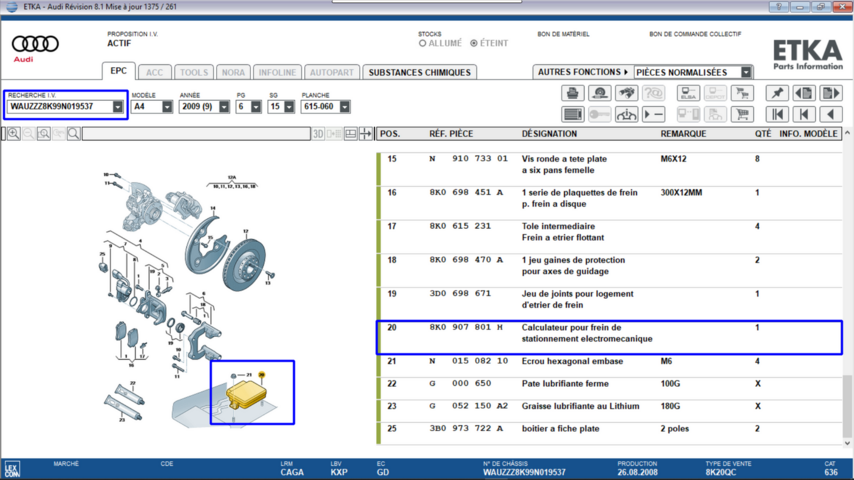
Task: Click the zoom area magnifier icon
Action: (44, 133)
